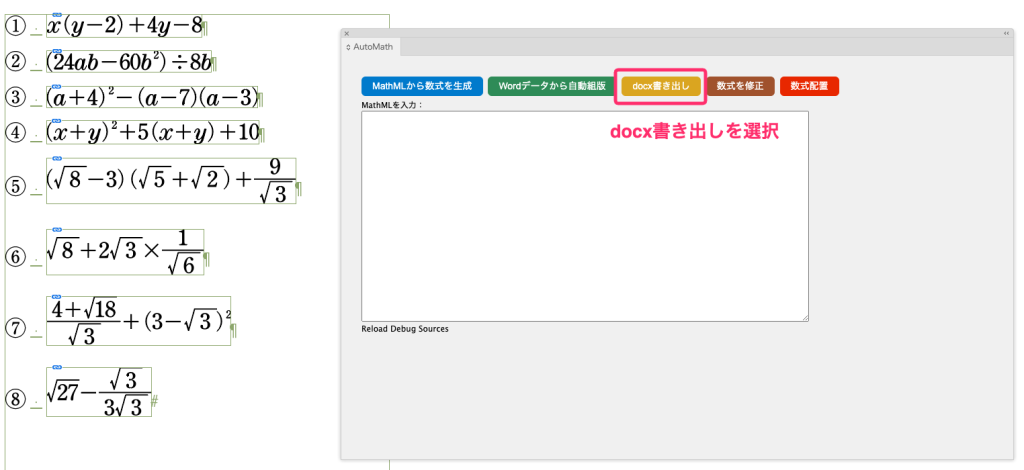
Task: Click the anchor link icon on equation ②
Action: (57, 50)
